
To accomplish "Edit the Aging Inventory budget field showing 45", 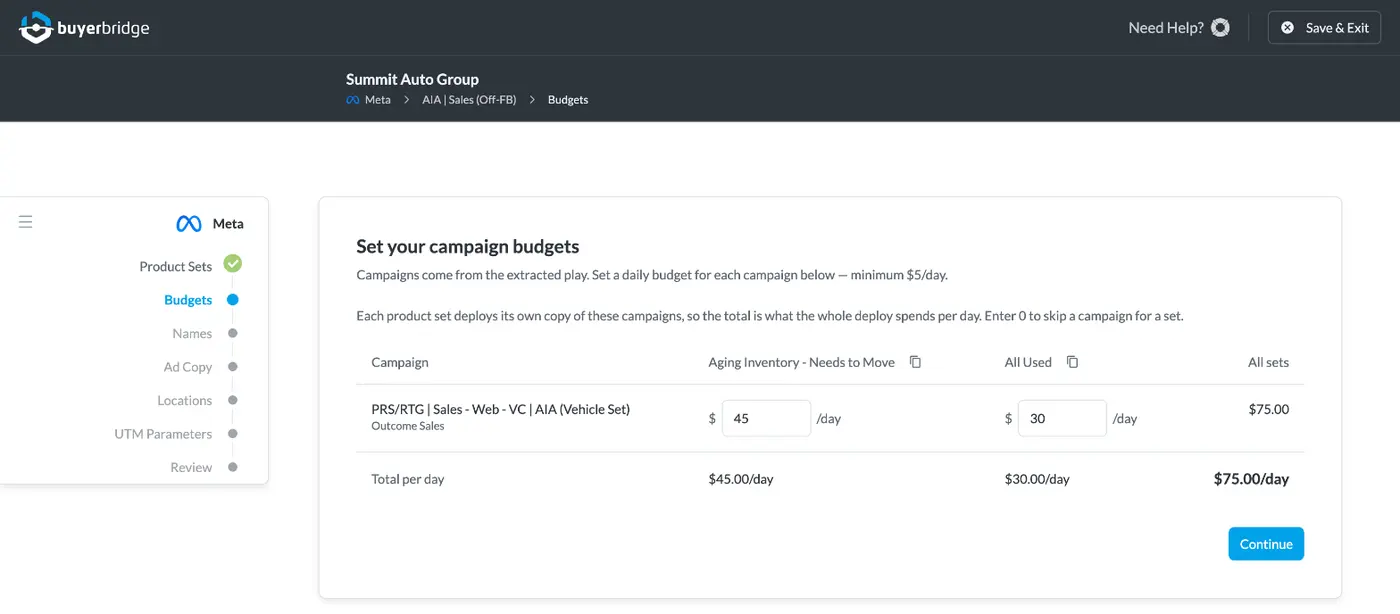I will [766, 418].
